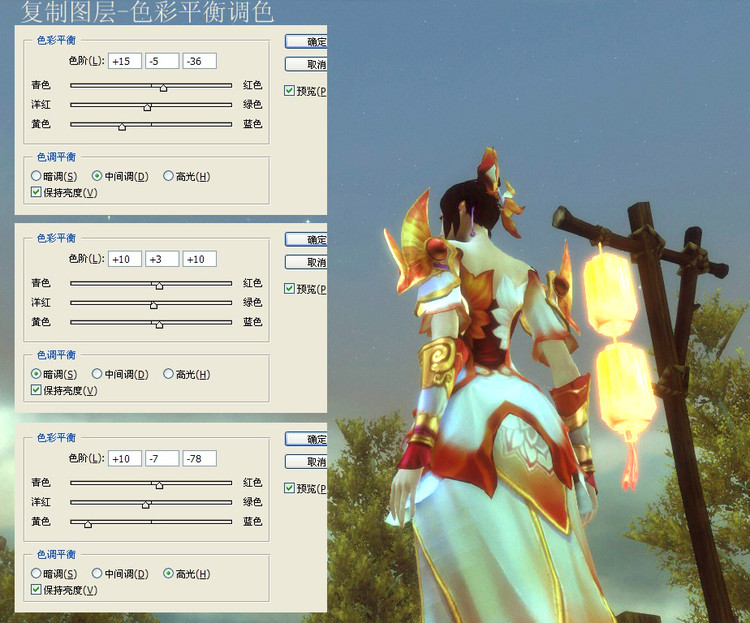
Task: Click the +10 field in the bottom dialog
Action: tap(125, 458)
